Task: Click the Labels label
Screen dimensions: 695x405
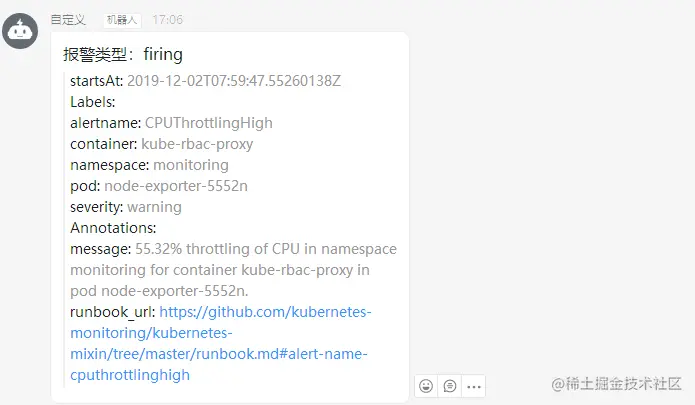Action: click(x=93, y=102)
